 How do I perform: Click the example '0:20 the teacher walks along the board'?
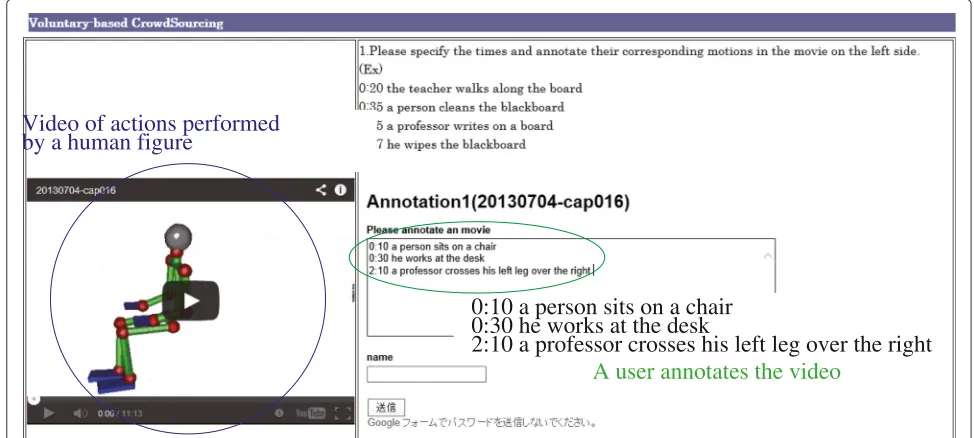click(x=470, y=89)
